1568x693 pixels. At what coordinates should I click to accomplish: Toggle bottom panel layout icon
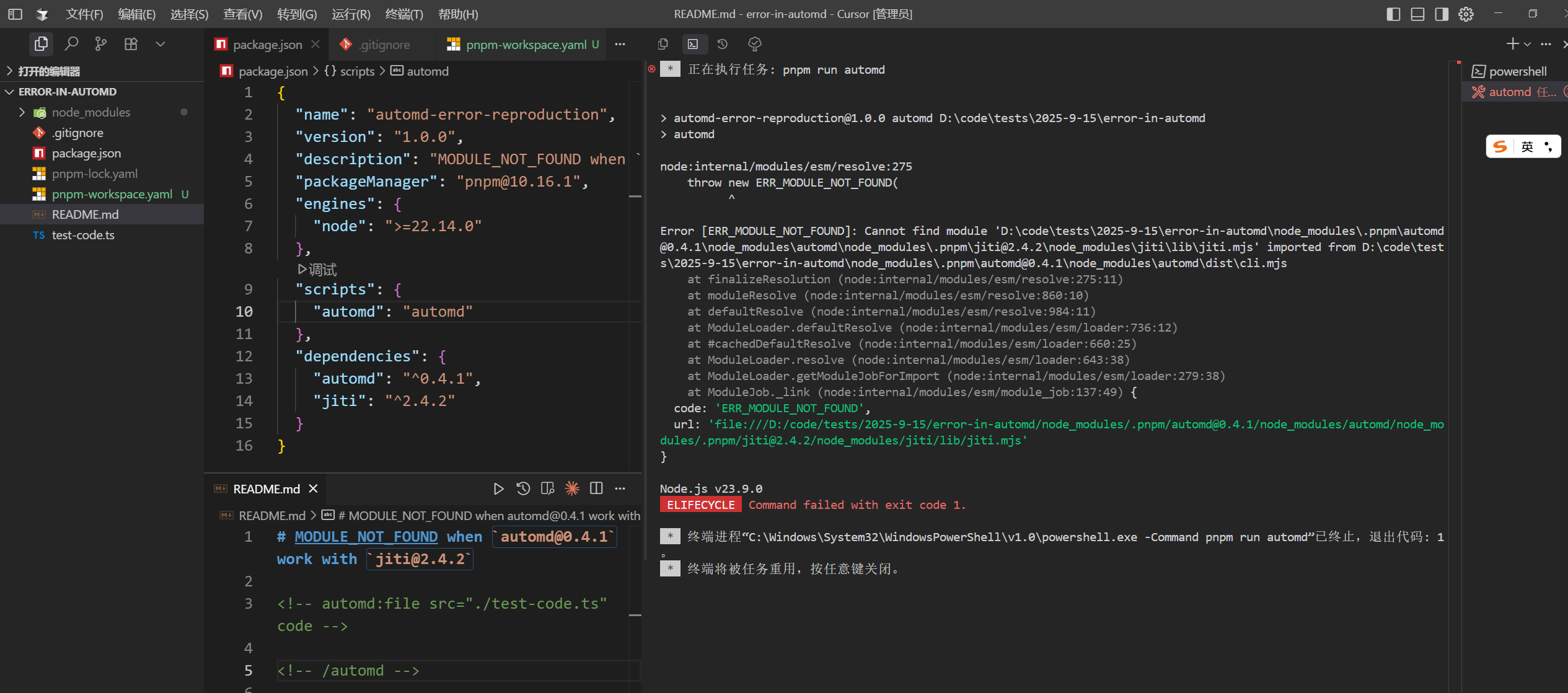pos(1417,14)
